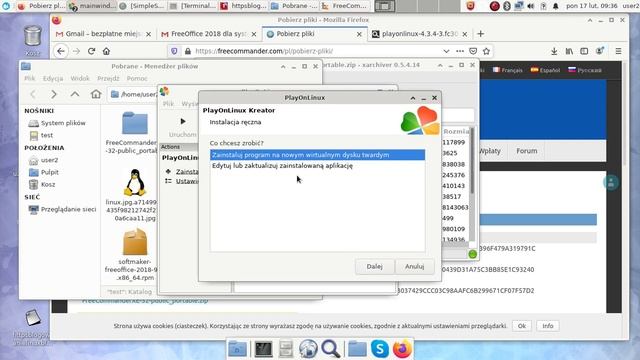
Task: Open Pomoc menu in file manager
Action: coord(137,78)
